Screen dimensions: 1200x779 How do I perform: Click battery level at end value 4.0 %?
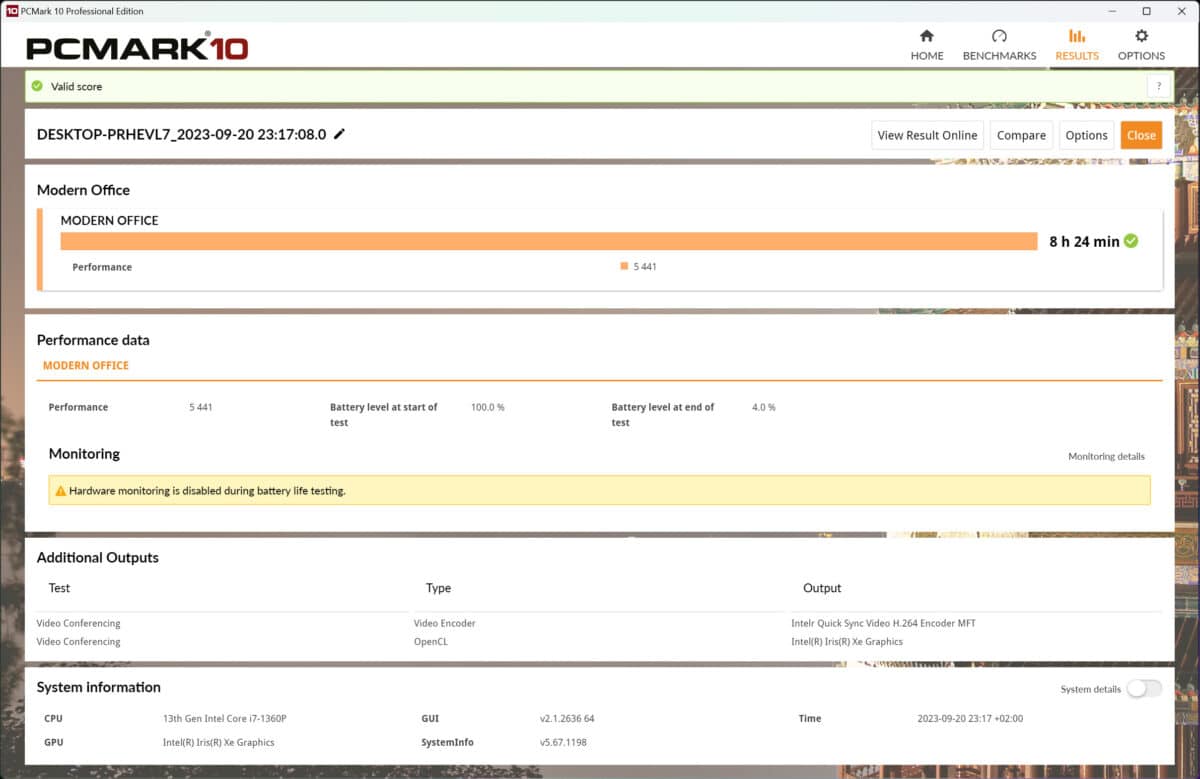(764, 407)
